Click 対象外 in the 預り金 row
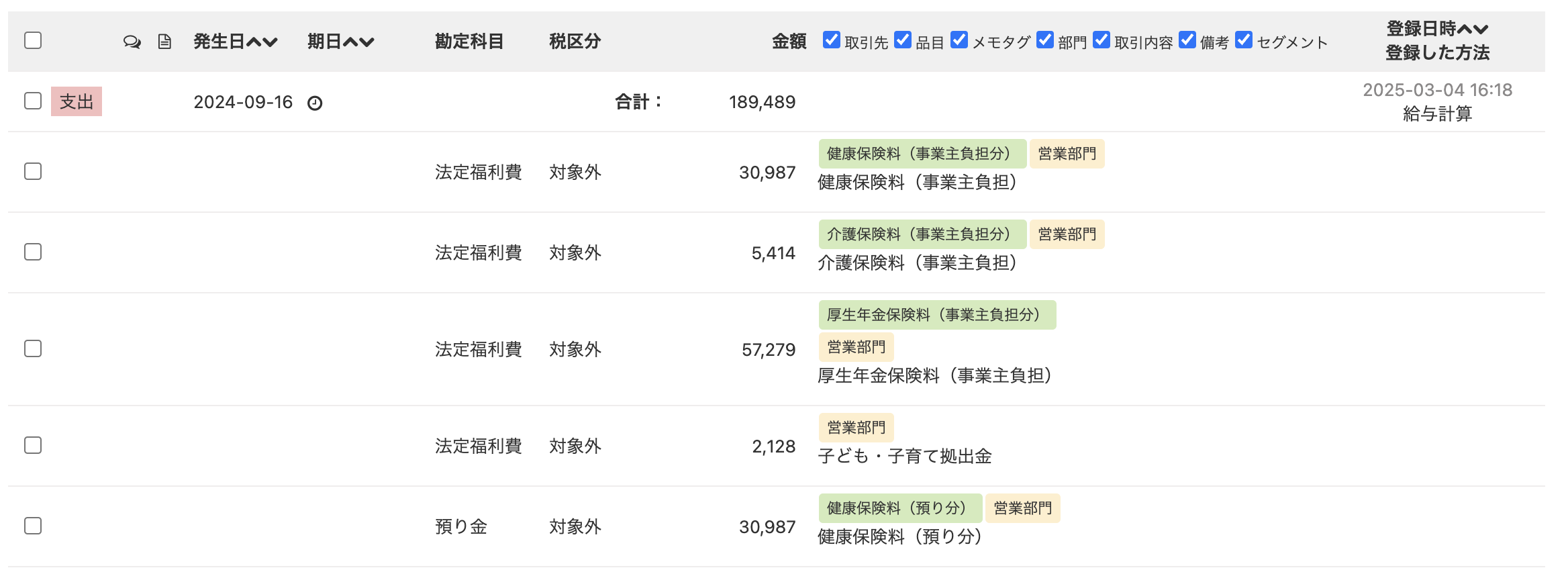Image resolution: width=1568 pixels, height=568 pixels. [x=575, y=526]
